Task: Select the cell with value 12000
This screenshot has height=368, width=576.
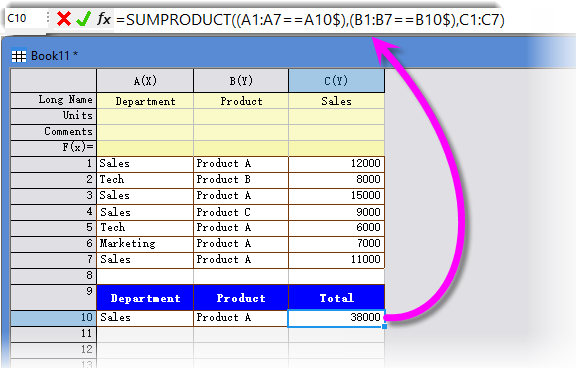Action: [336, 164]
